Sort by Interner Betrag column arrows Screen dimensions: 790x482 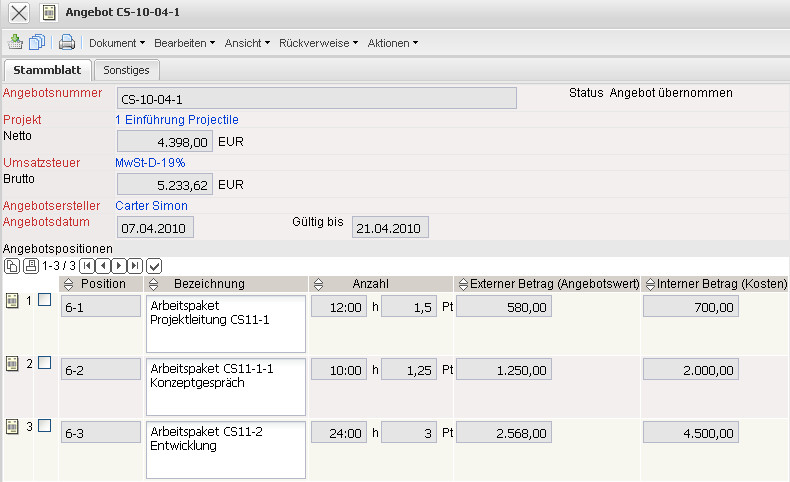pos(650,285)
